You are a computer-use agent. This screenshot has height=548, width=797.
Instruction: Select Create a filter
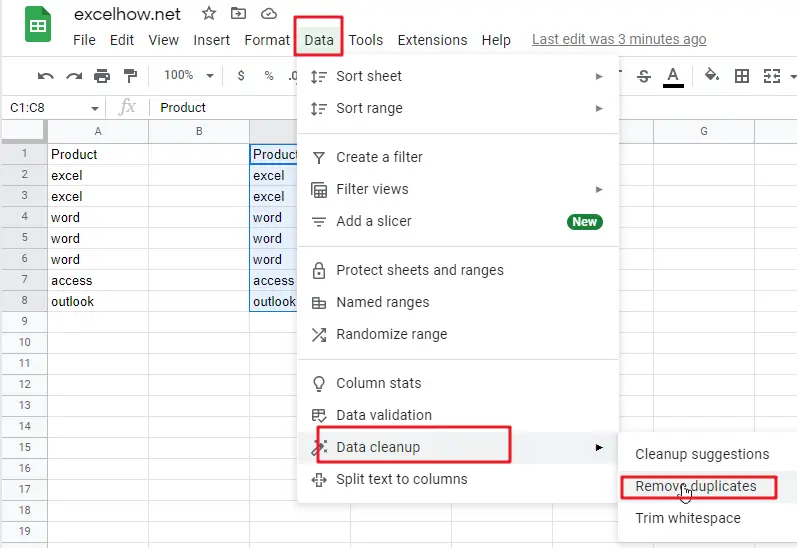(x=458, y=157)
